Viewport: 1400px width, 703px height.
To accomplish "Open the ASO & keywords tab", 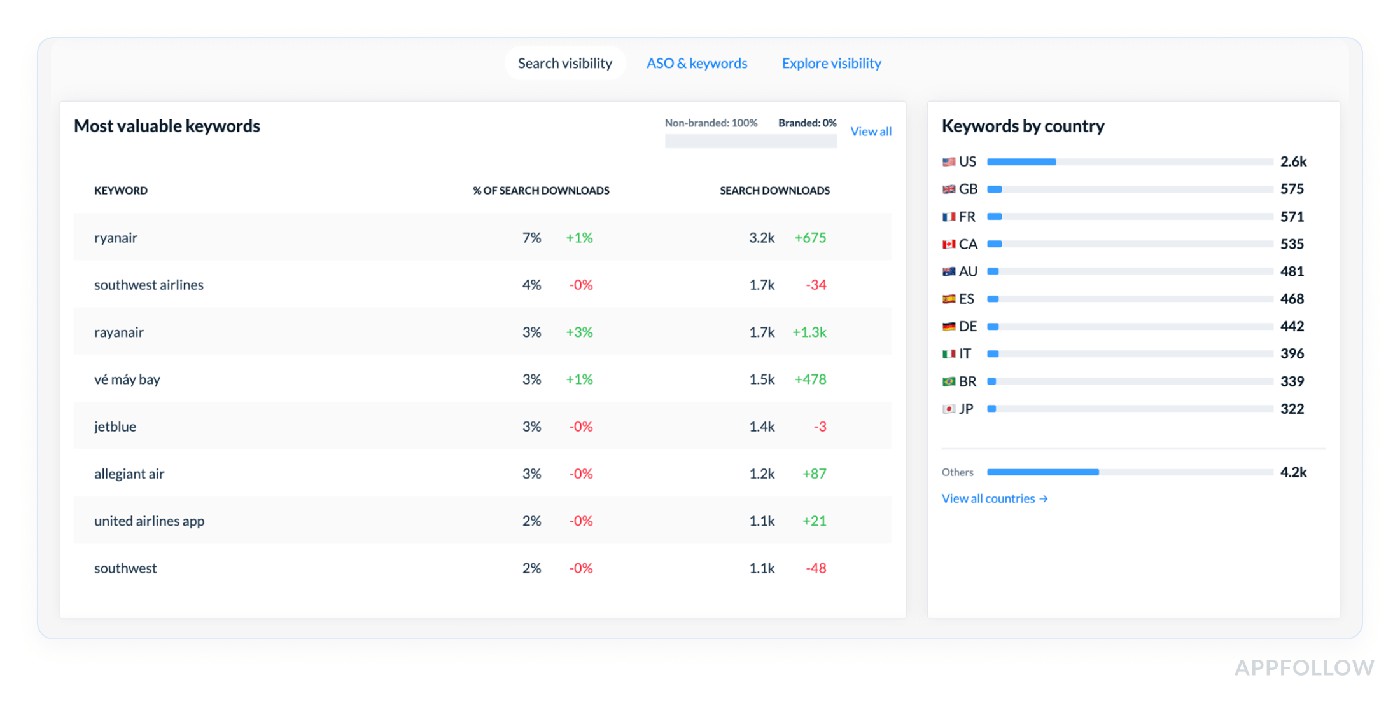I will coord(697,63).
